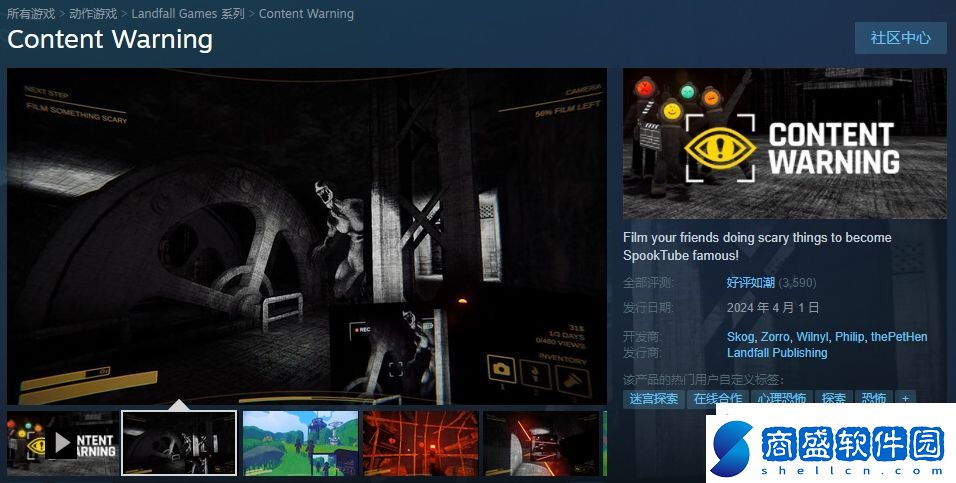Viewport: 956px width, 483px height.
Task: Click the release date 2024 年 4 月 1 日
Action: point(772,307)
